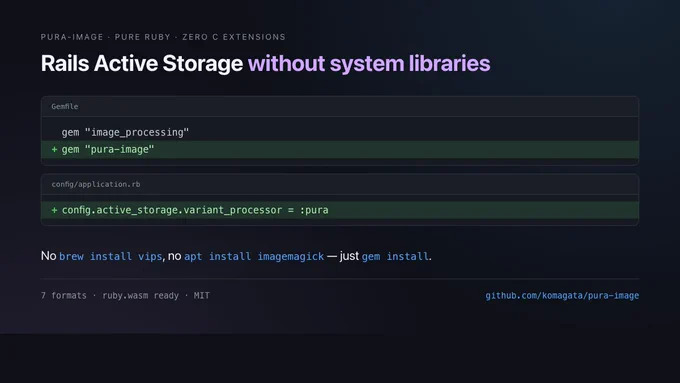Click the github.com/komagata/pura-image link
This screenshot has width=680, height=383.
(562, 295)
